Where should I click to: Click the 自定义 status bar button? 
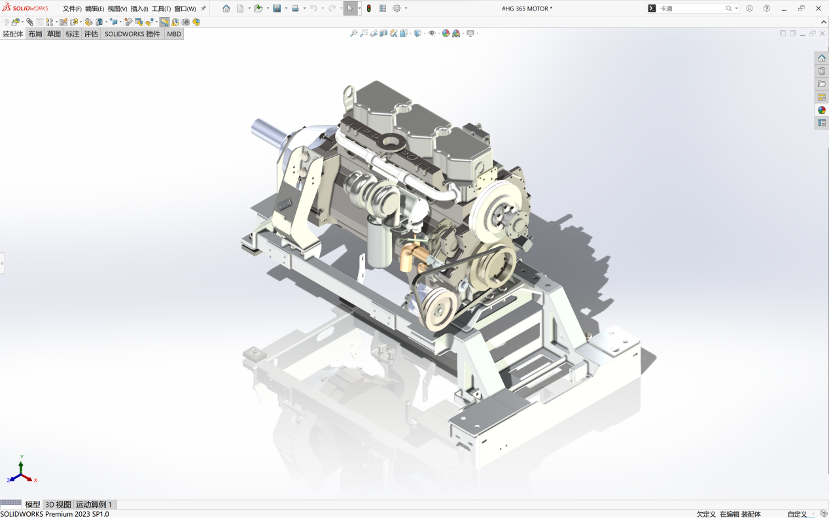(x=797, y=514)
